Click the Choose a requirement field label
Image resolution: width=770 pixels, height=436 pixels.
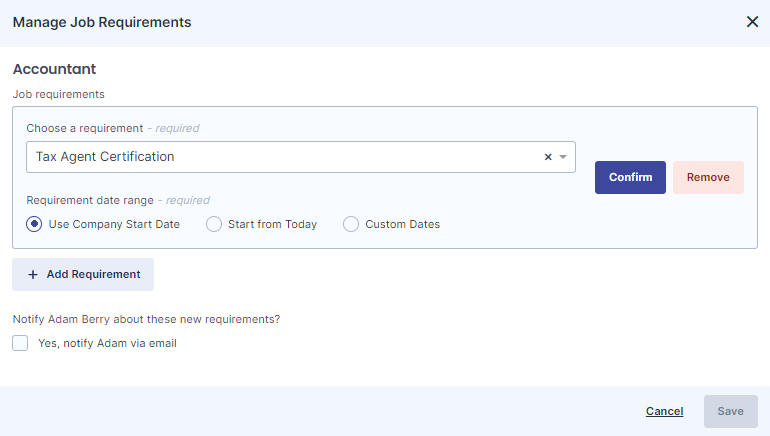coord(85,128)
